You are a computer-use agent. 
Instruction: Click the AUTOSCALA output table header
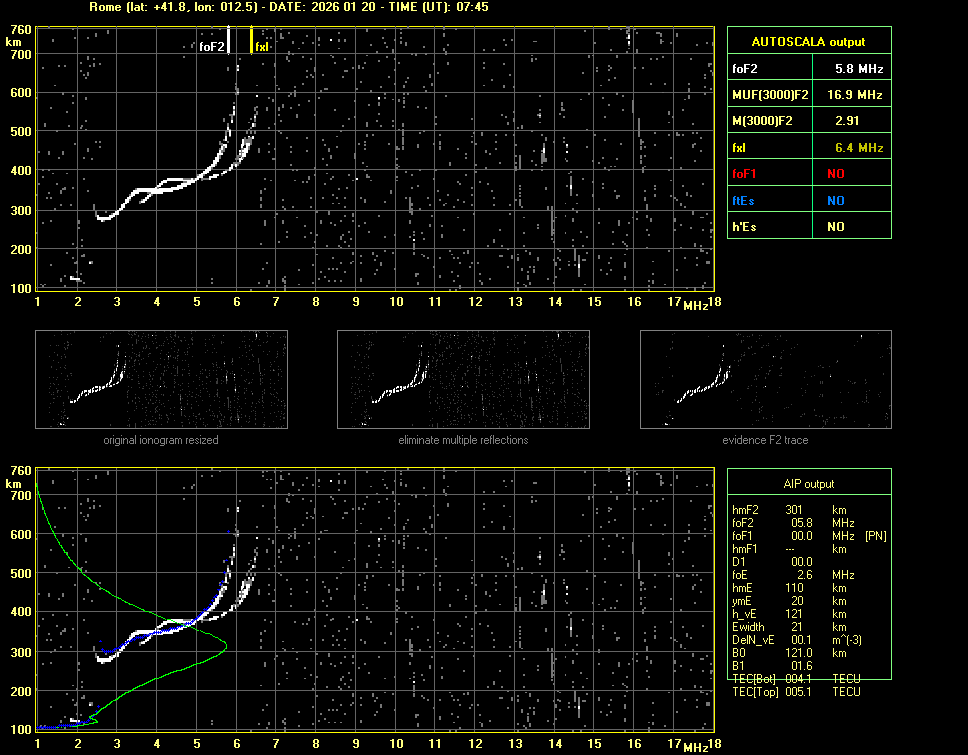coord(809,42)
